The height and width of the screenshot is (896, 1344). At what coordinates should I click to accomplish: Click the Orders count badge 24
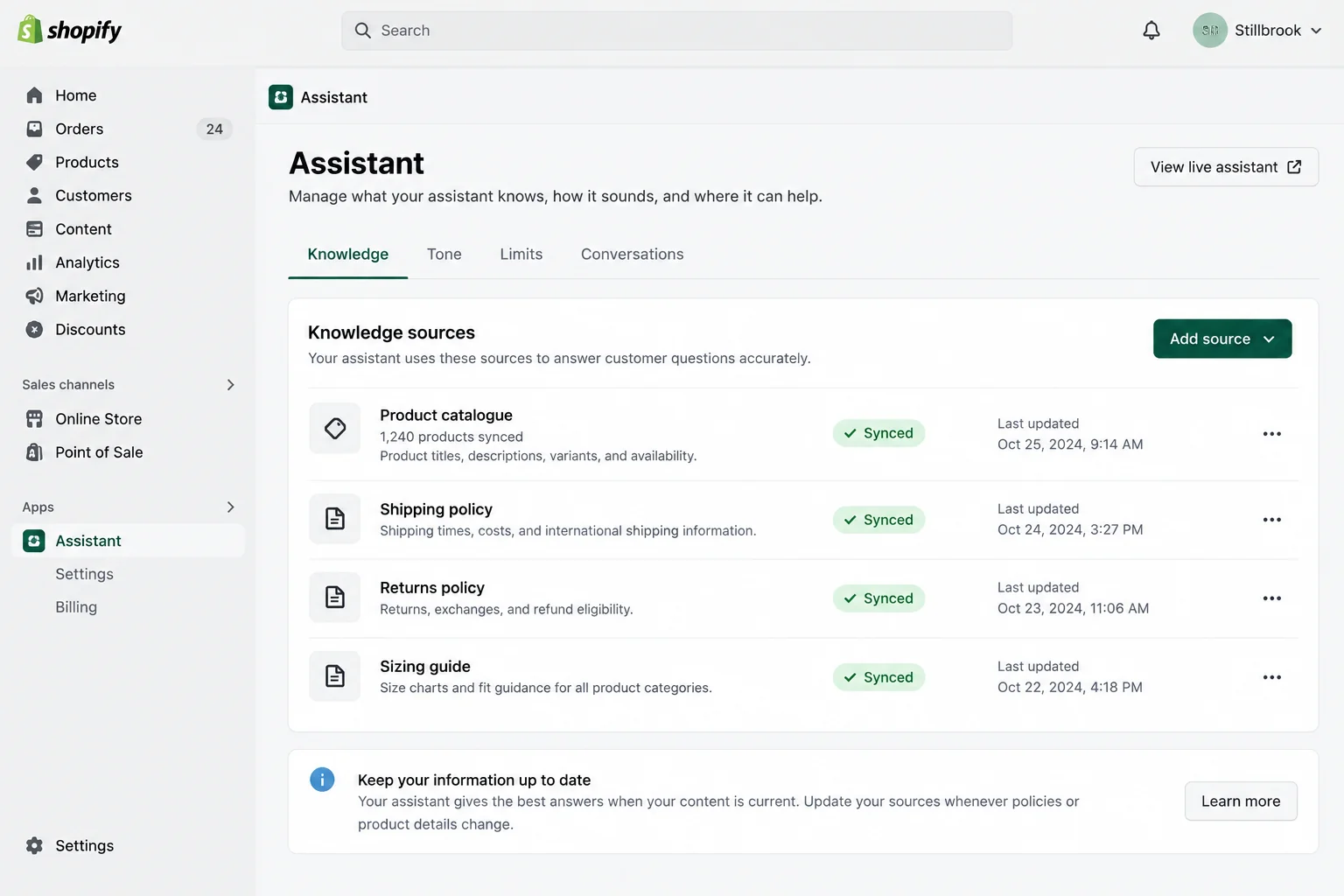[x=214, y=129]
